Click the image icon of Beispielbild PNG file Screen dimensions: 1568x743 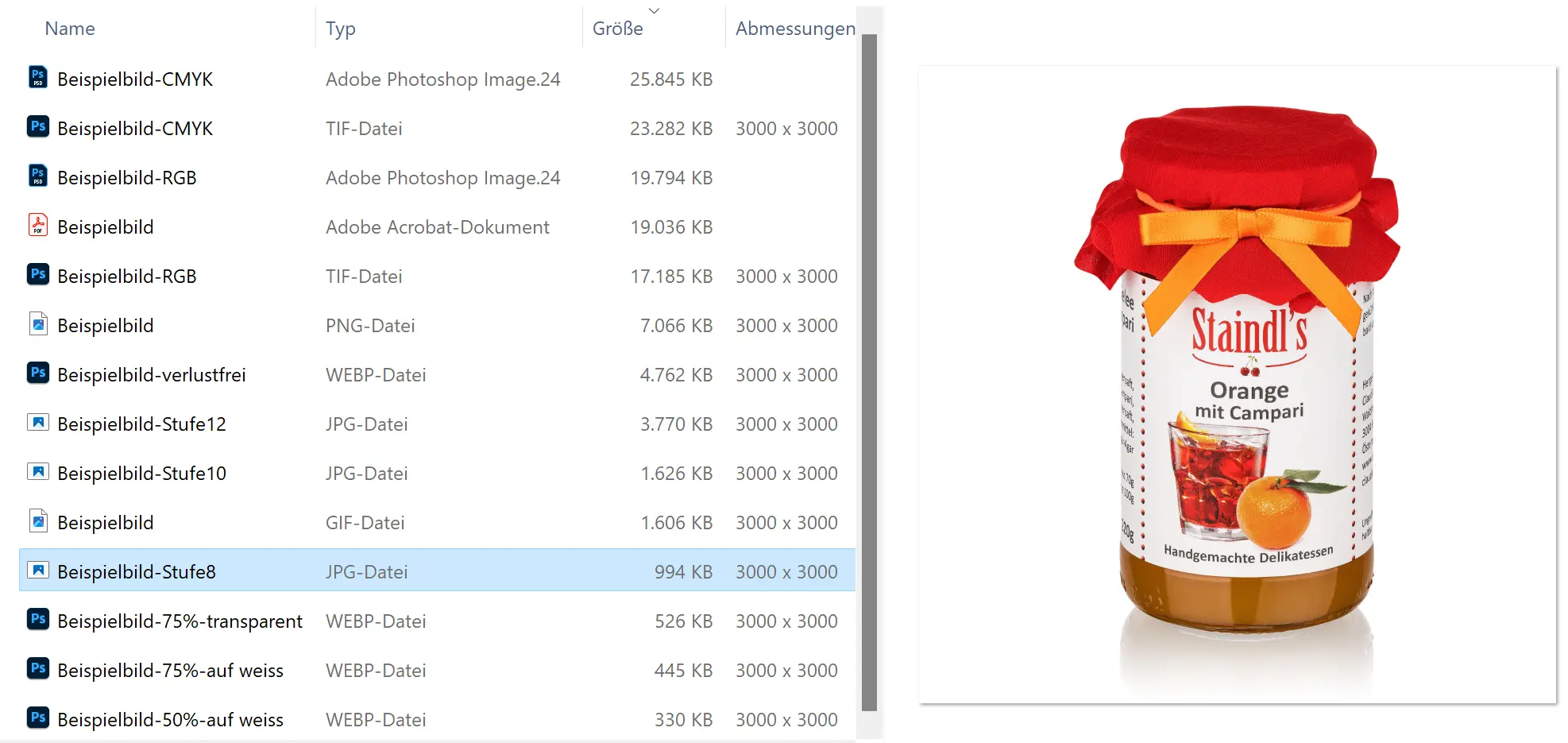coord(37,324)
